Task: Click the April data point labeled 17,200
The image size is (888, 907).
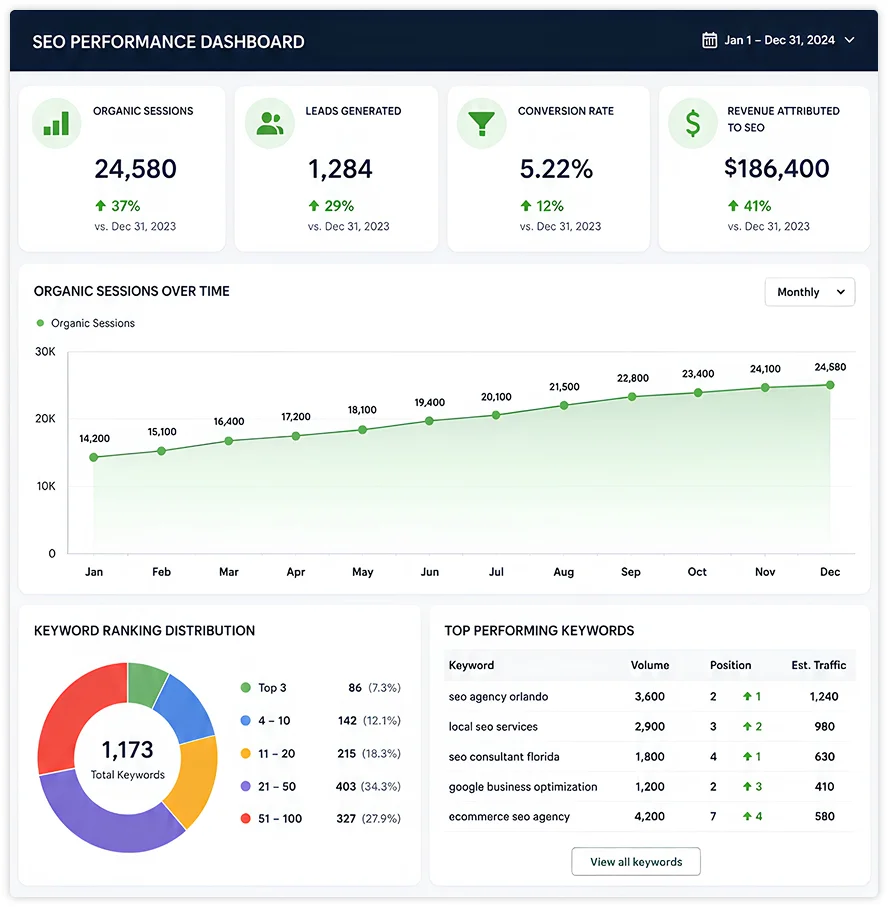Action: (x=296, y=436)
